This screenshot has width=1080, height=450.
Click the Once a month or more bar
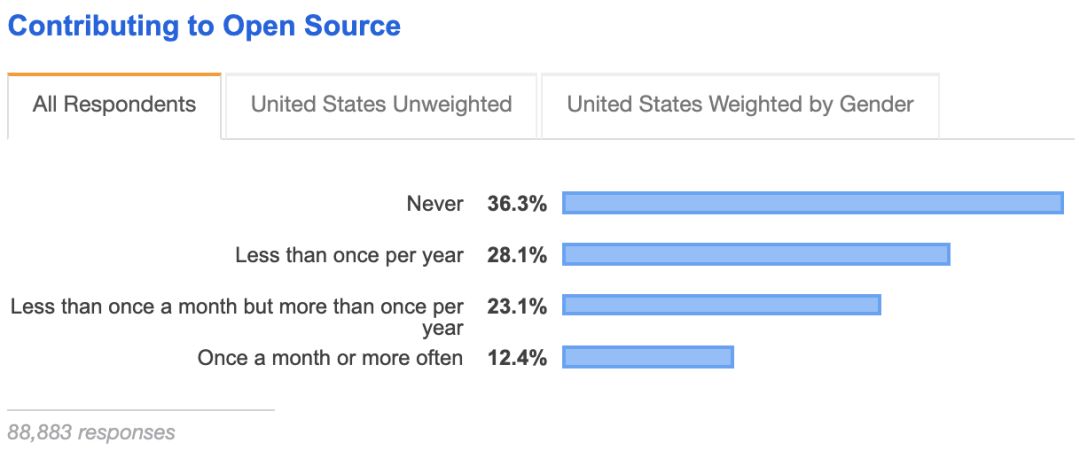648,357
